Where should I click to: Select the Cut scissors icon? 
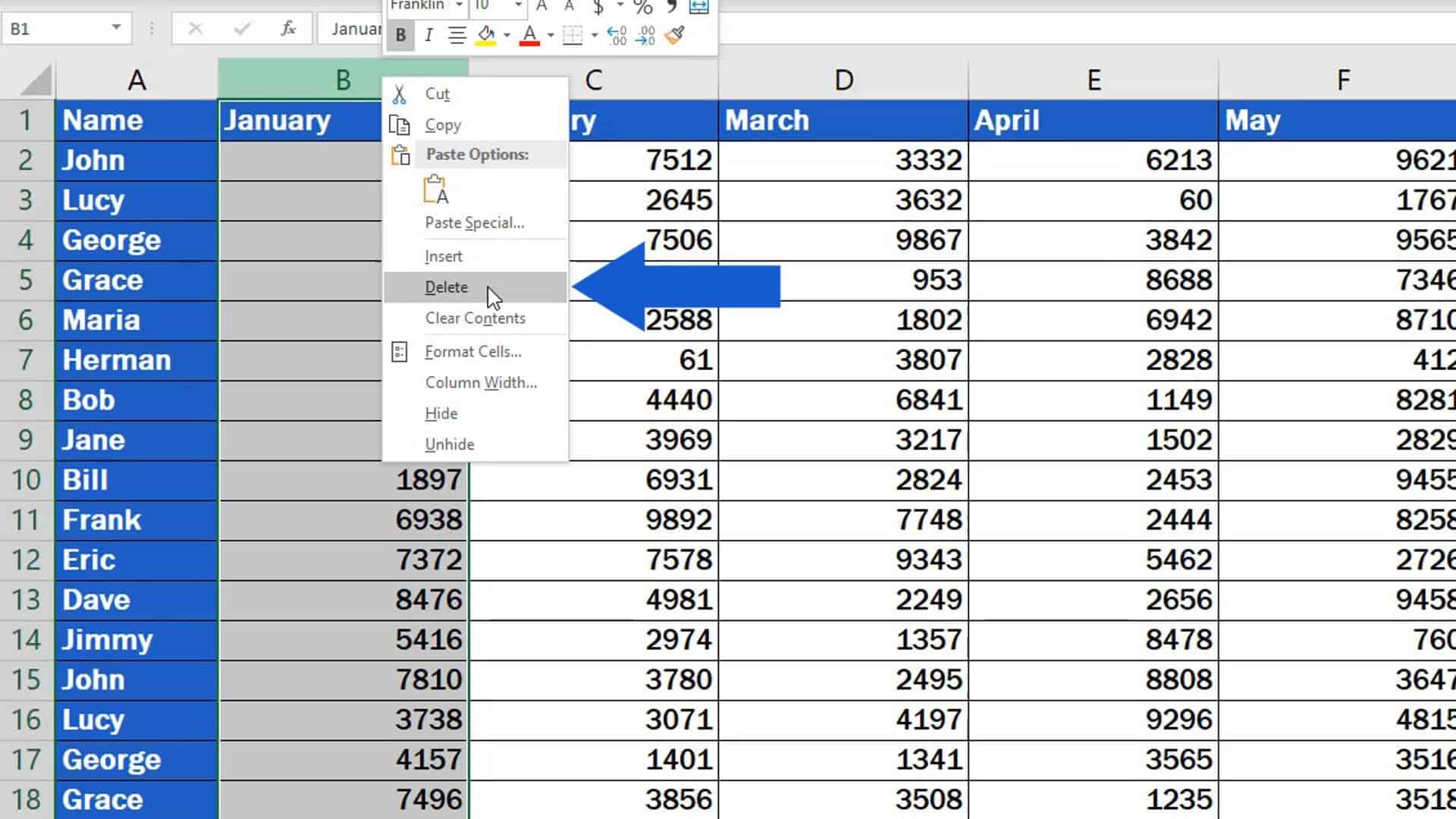pyautogui.click(x=400, y=93)
